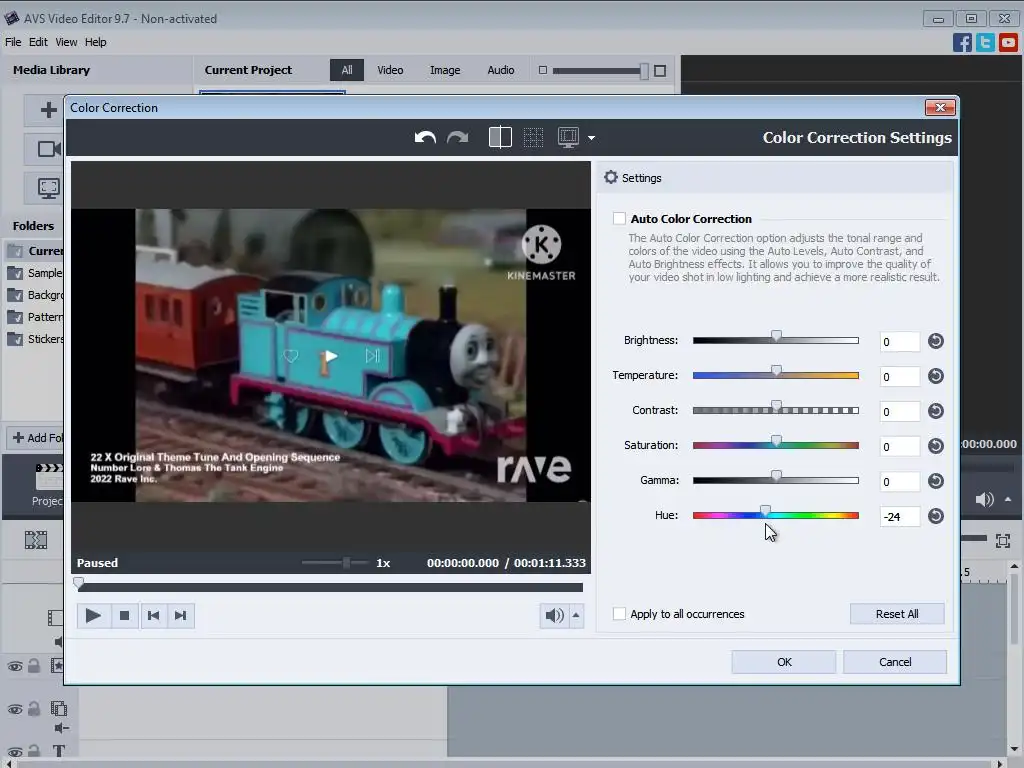Jump to previous frame button
1024x768 pixels.
point(153,615)
